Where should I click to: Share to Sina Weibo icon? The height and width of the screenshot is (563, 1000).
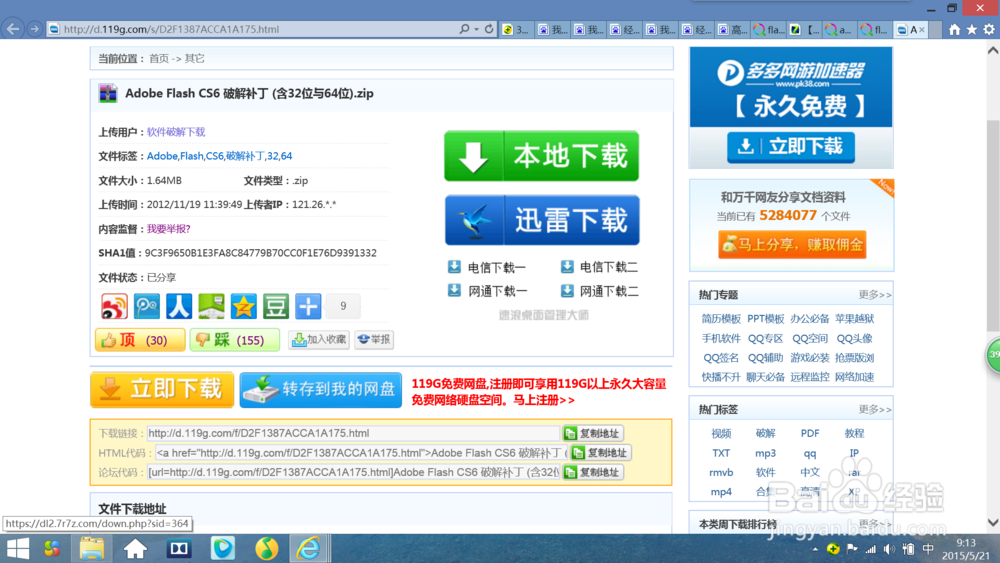coord(115,307)
